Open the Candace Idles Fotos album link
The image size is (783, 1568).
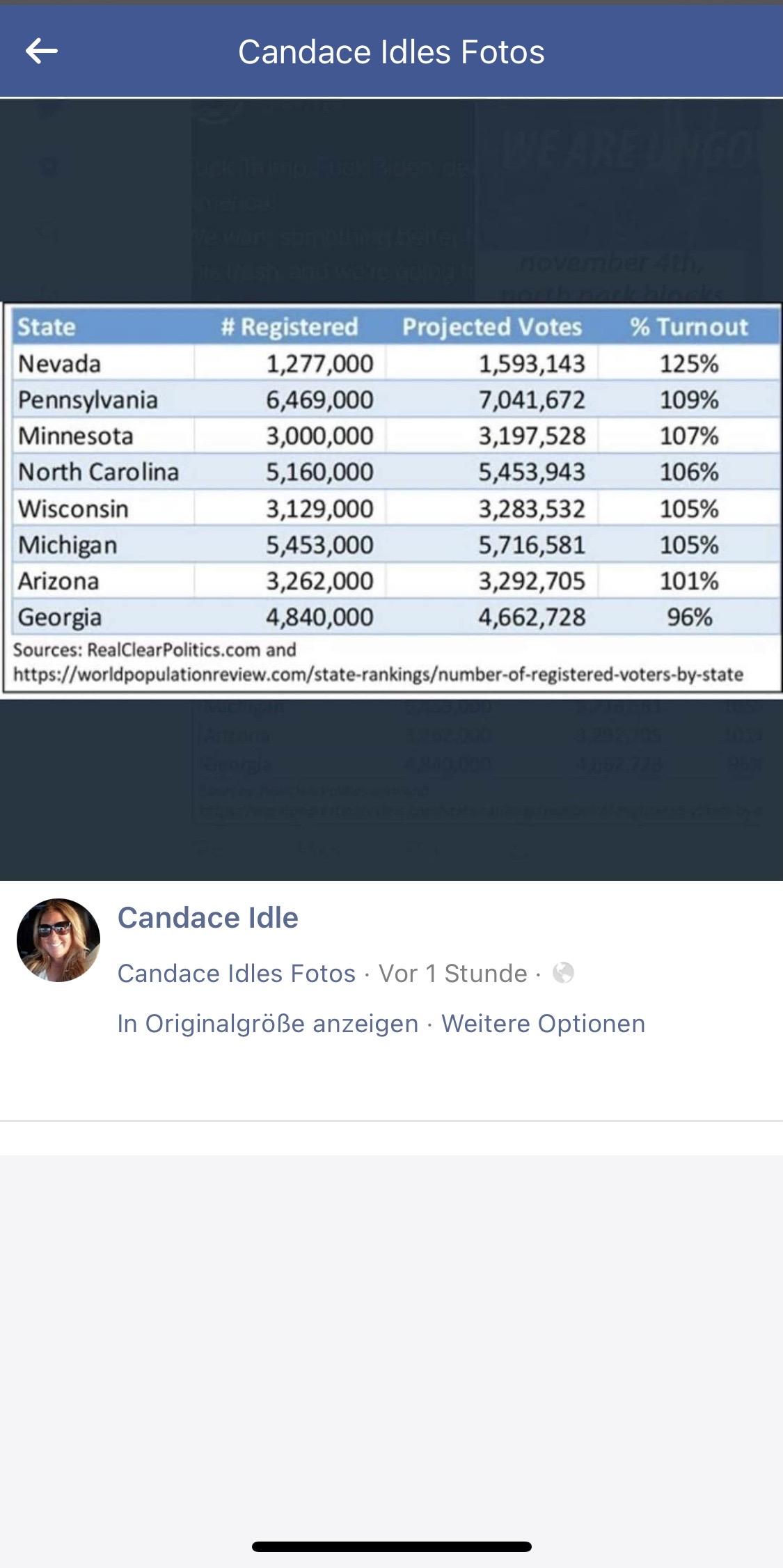click(x=237, y=973)
